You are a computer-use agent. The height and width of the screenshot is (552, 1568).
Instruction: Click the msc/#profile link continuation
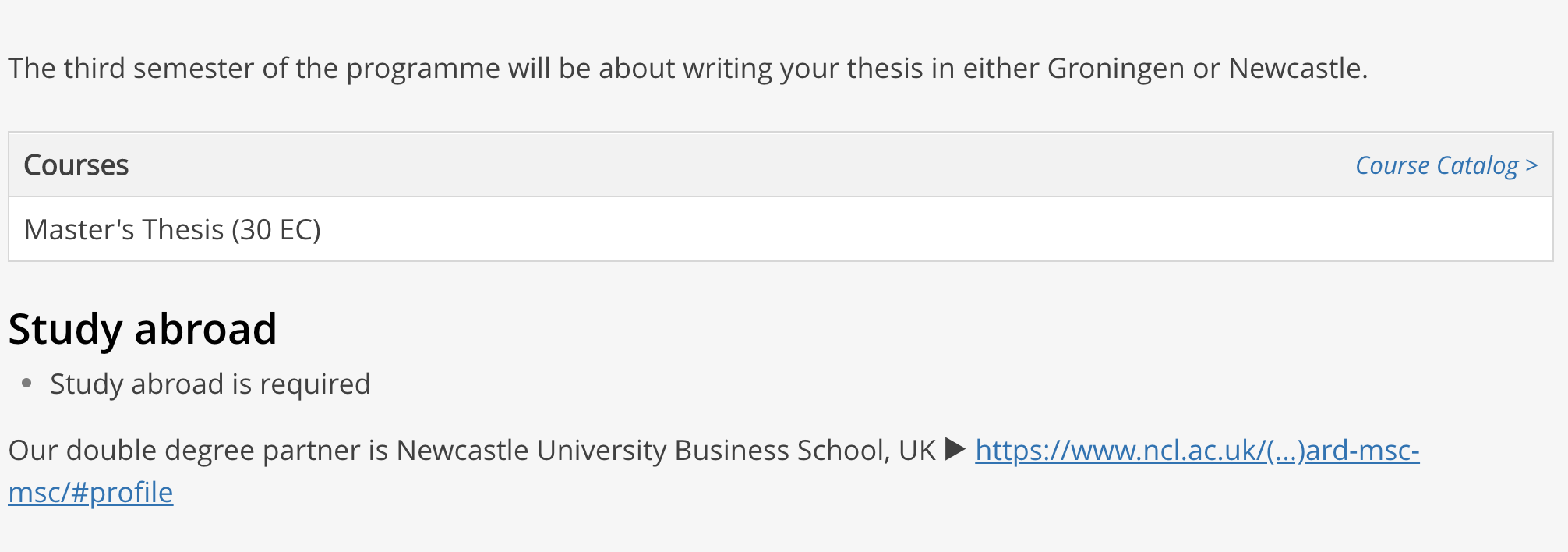(x=90, y=492)
